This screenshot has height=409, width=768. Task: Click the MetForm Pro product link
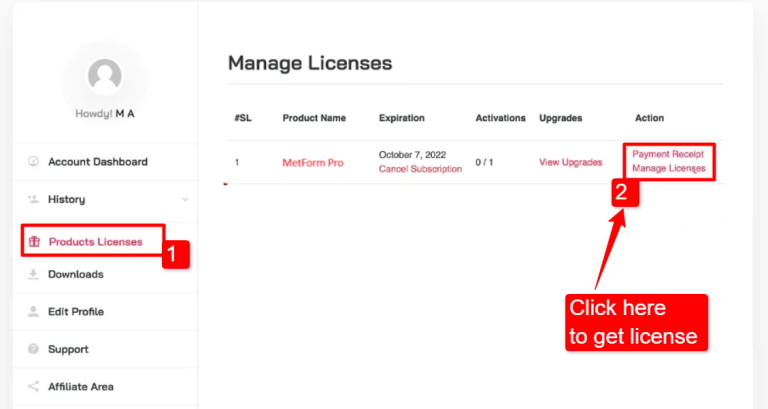point(312,162)
